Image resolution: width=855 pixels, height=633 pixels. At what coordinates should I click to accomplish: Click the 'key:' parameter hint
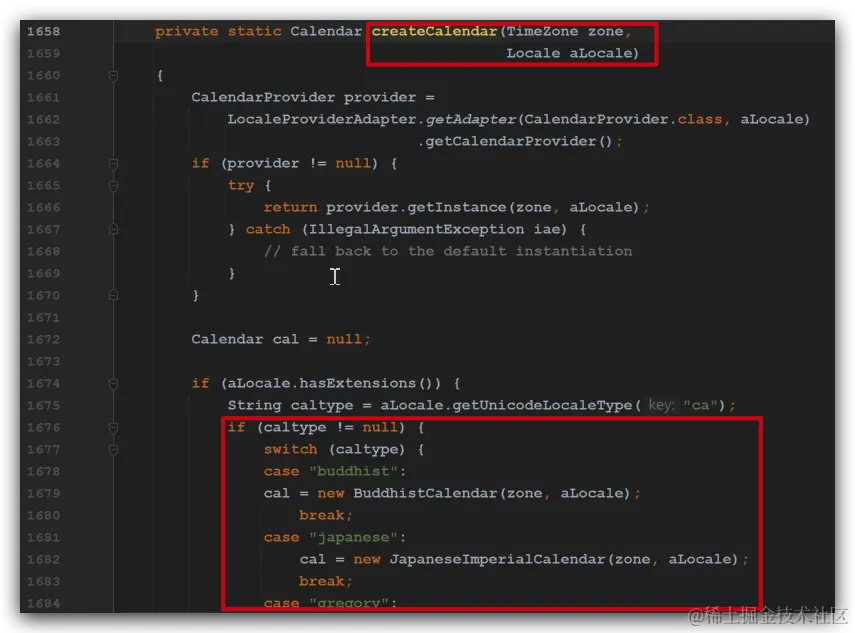pos(661,406)
